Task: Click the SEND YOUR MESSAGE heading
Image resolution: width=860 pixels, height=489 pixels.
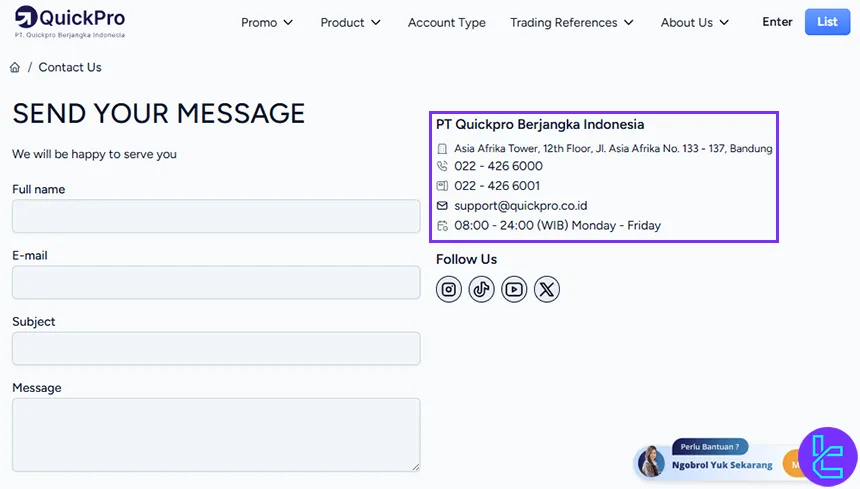Action: [x=159, y=113]
